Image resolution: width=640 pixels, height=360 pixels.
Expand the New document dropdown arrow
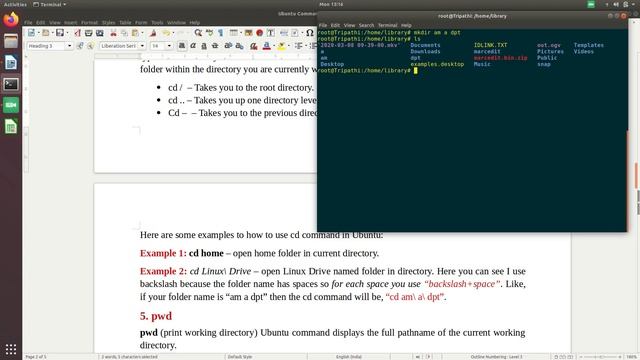(x=38, y=33)
